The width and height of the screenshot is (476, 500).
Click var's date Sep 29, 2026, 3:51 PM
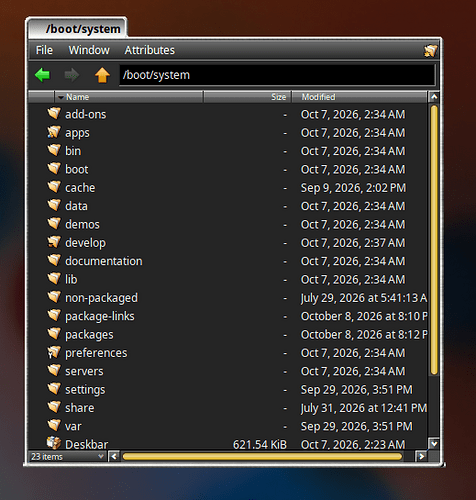(x=357, y=426)
